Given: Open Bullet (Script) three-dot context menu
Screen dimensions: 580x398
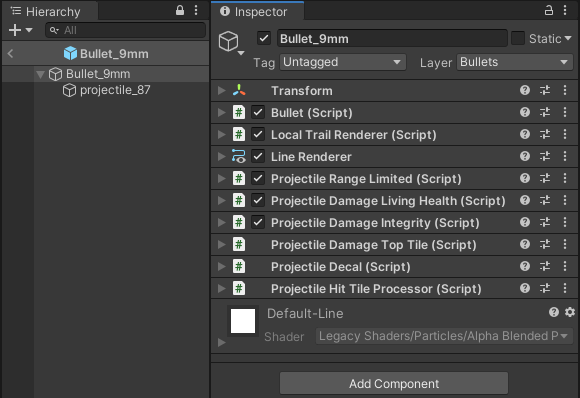Looking at the screenshot, I should coord(565,112).
